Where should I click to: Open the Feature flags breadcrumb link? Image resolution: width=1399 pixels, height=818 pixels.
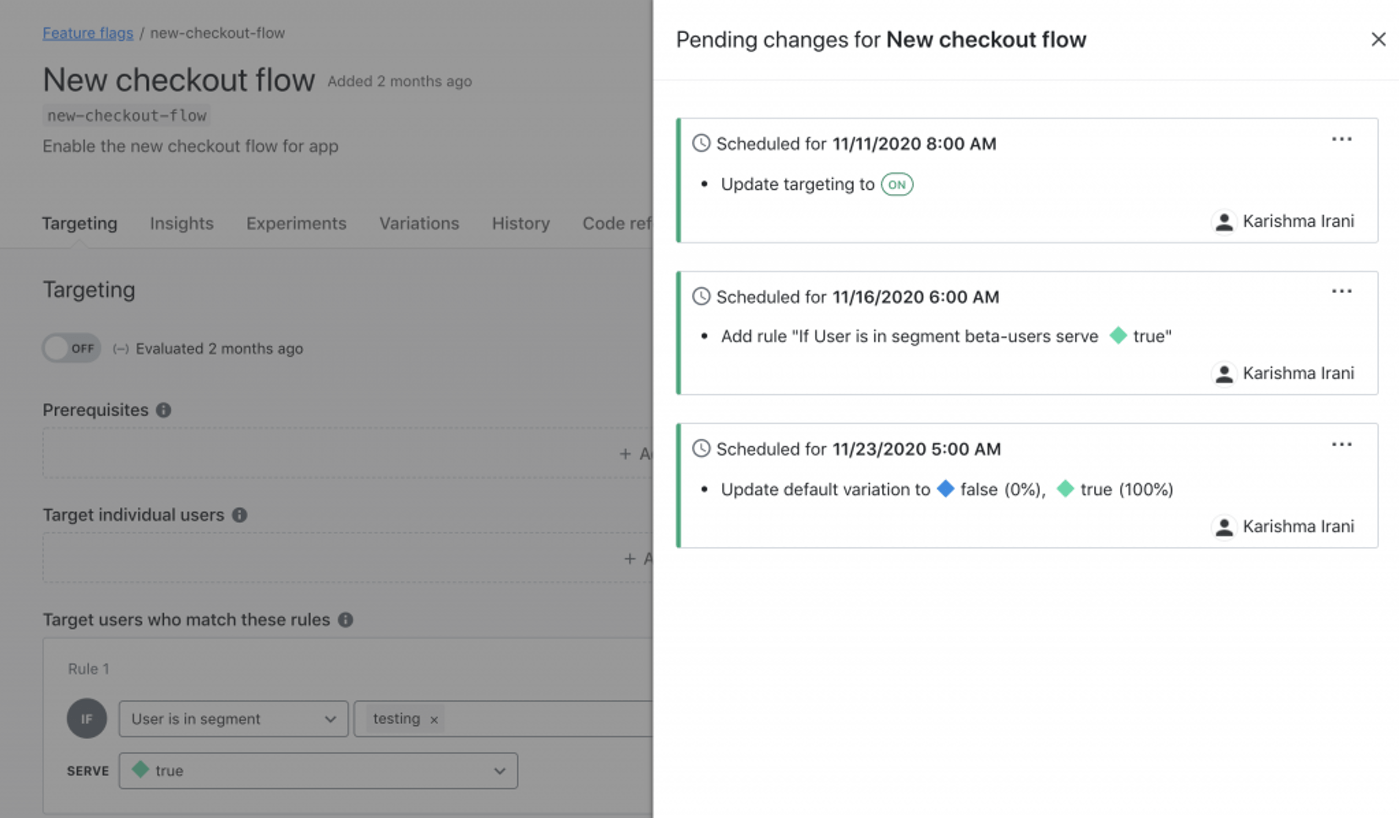88,33
